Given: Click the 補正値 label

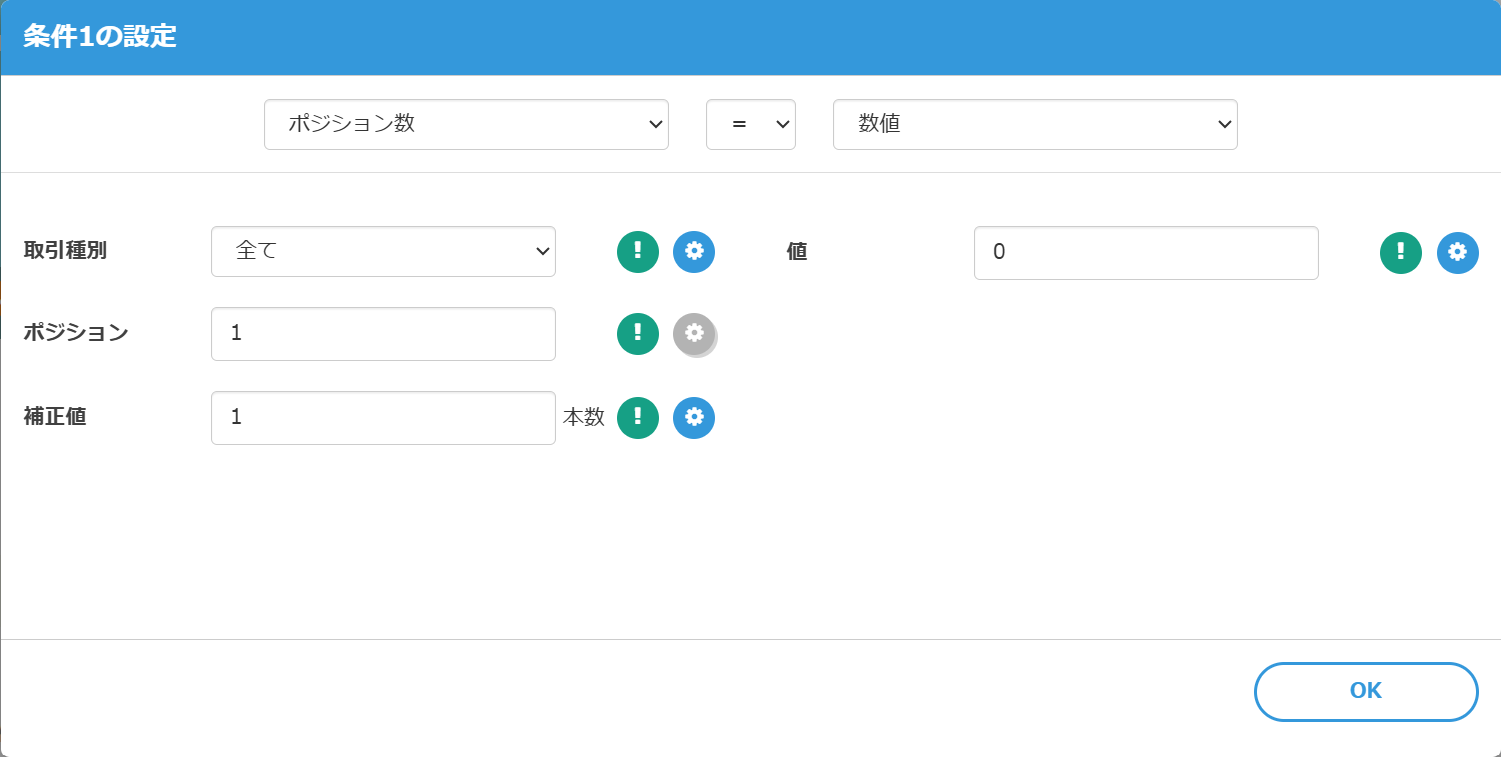Looking at the screenshot, I should tap(55, 417).
